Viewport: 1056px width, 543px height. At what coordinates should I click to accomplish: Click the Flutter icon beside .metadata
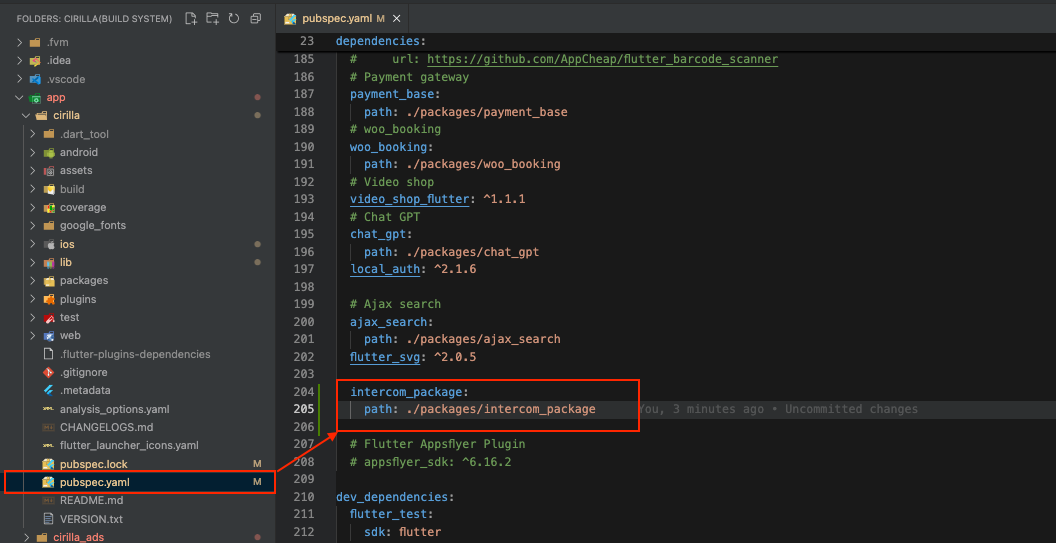point(48,390)
